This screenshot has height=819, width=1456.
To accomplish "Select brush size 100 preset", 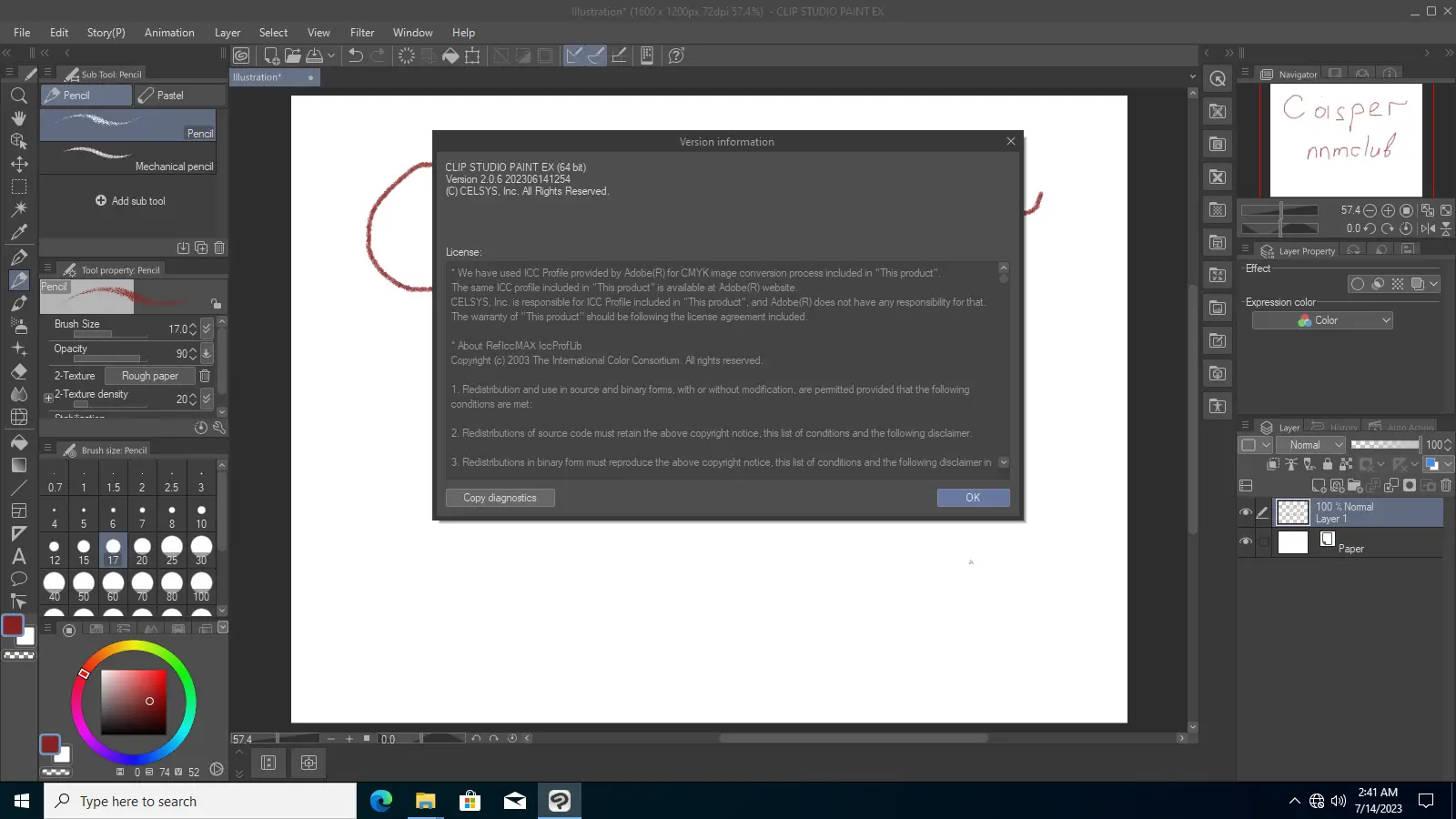I will (x=201, y=587).
